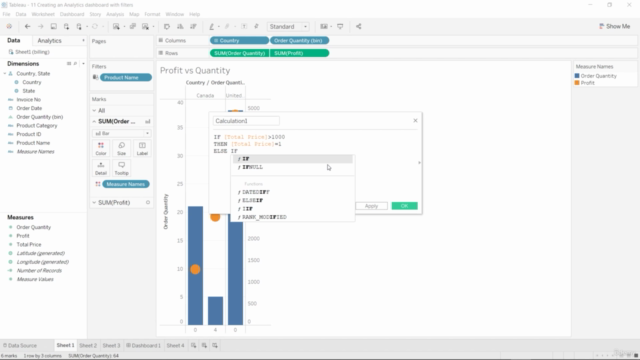Click the Show/hide cards toolbar icon
The image size is (640, 360).
coord(324,27)
